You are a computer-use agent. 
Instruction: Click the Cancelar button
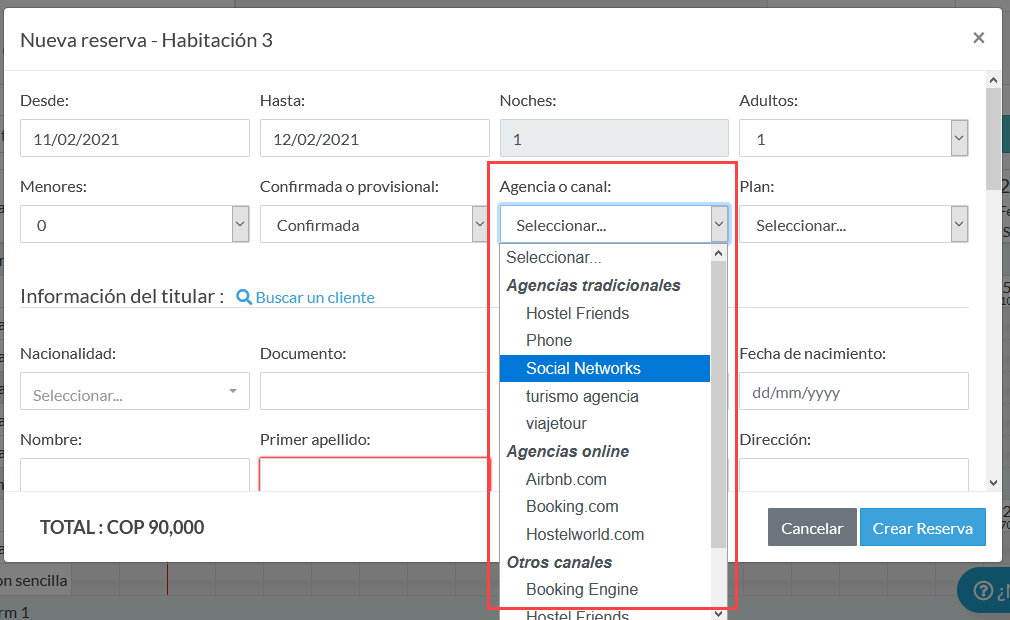click(x=812, y=527)
